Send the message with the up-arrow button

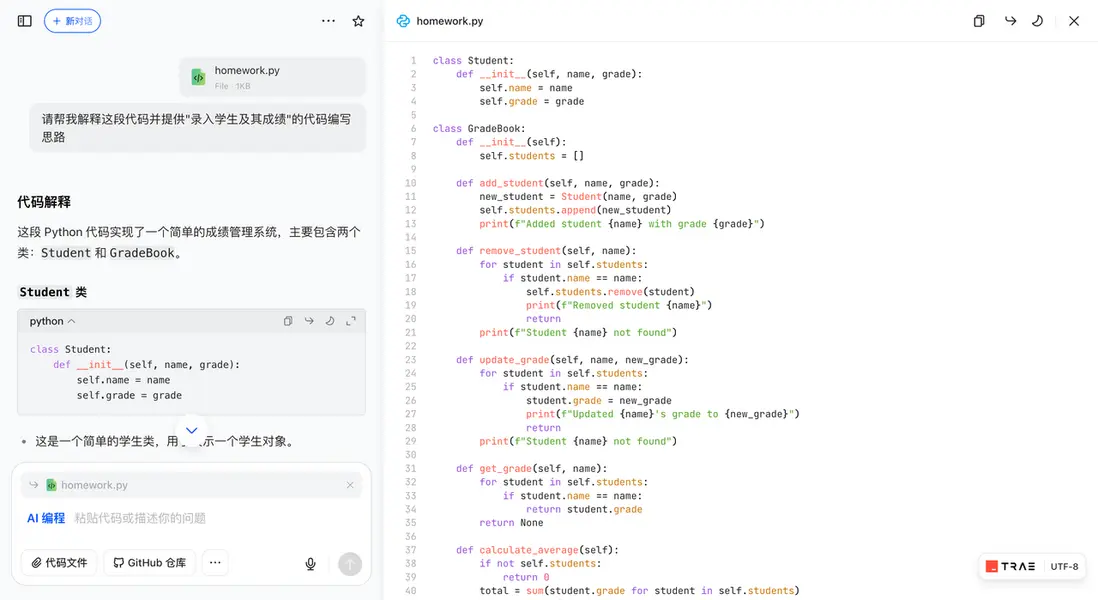point(350,564)
